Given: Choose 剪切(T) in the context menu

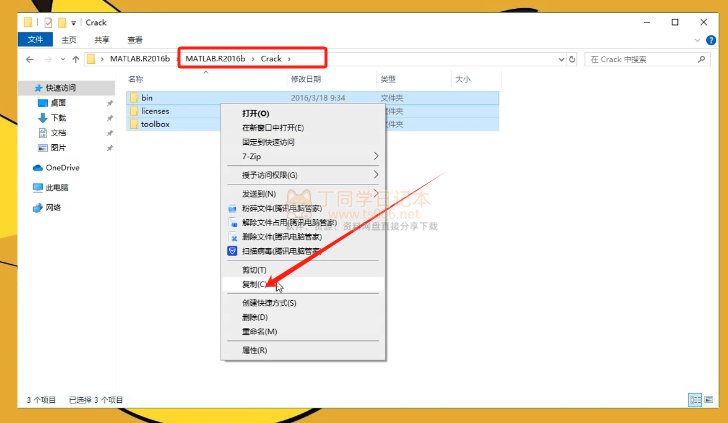Looking at the screenshot, I should [x=303, y=270].
